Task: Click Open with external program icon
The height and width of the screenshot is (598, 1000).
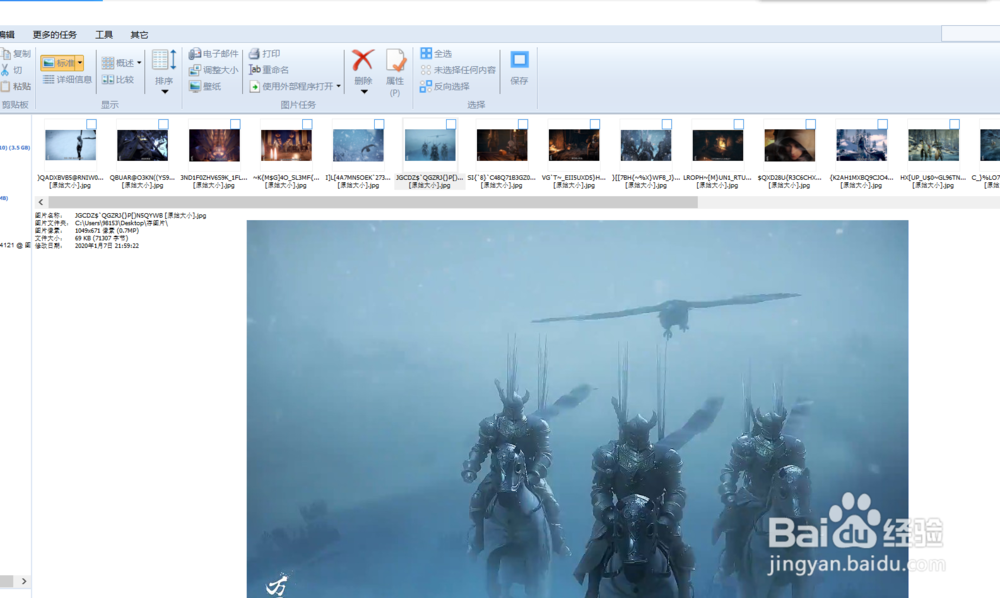Action: 254,86
